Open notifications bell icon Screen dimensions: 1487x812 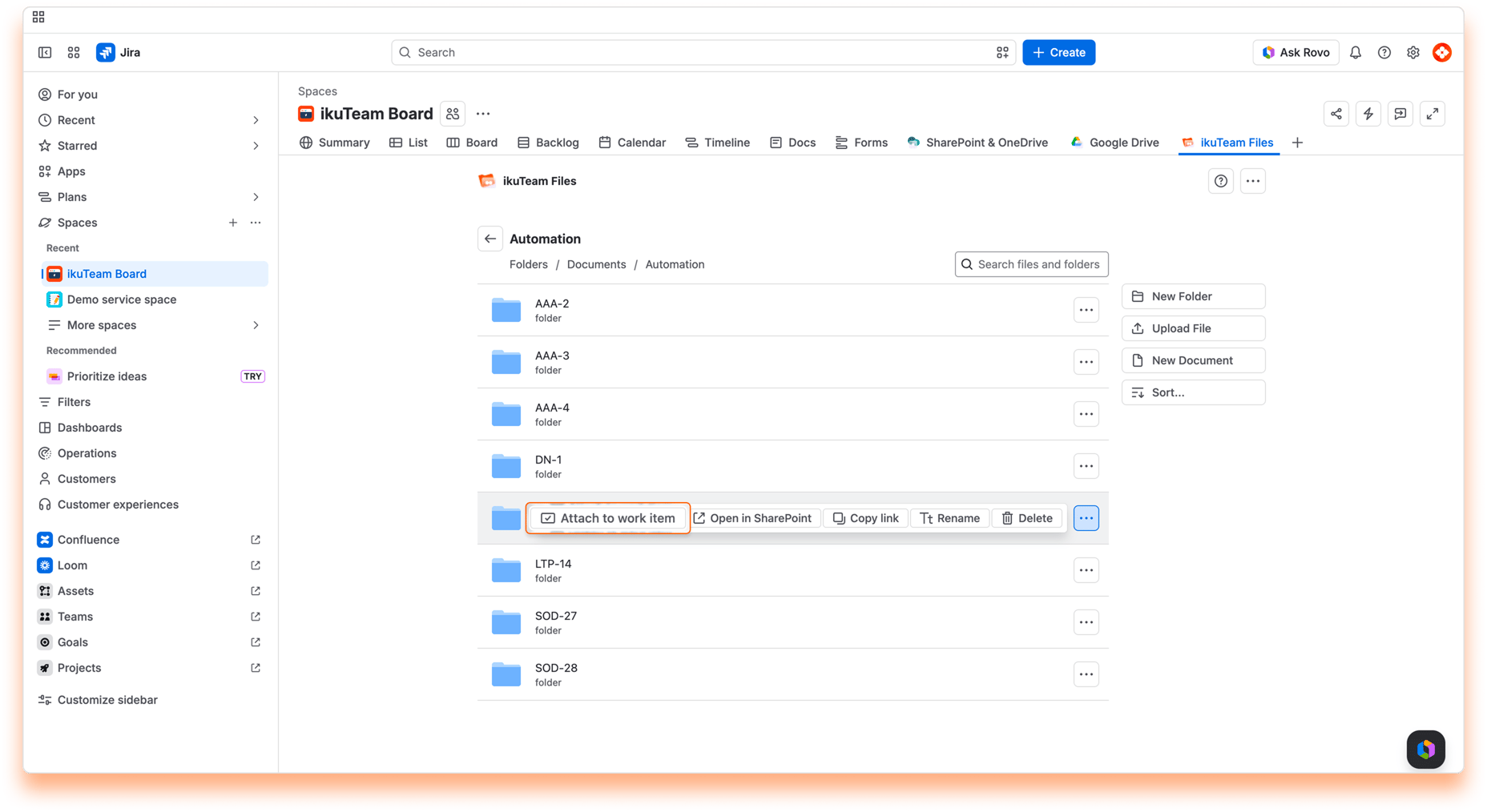pos(1356,52)
